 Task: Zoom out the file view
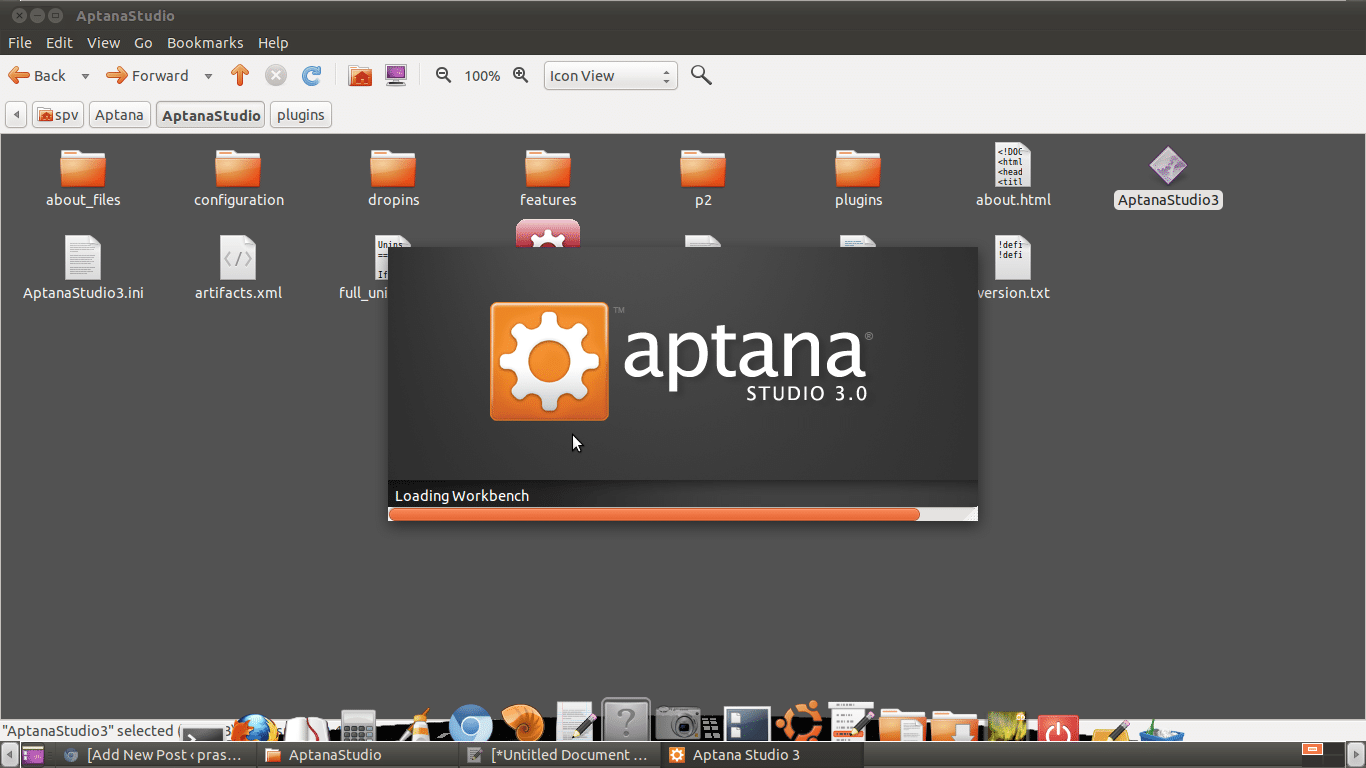point(443,75)
